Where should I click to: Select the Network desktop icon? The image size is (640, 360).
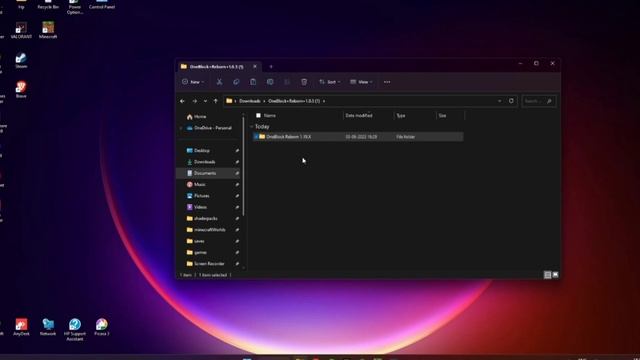(48, 327)
